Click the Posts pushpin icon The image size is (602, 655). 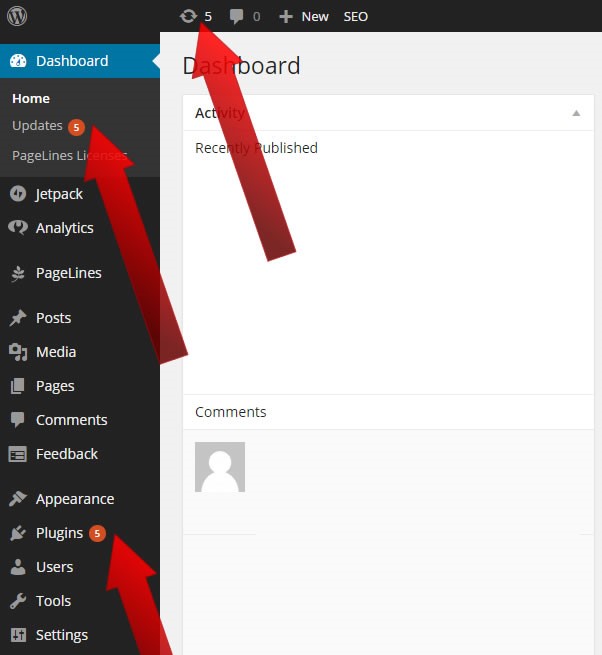point(18,318)
